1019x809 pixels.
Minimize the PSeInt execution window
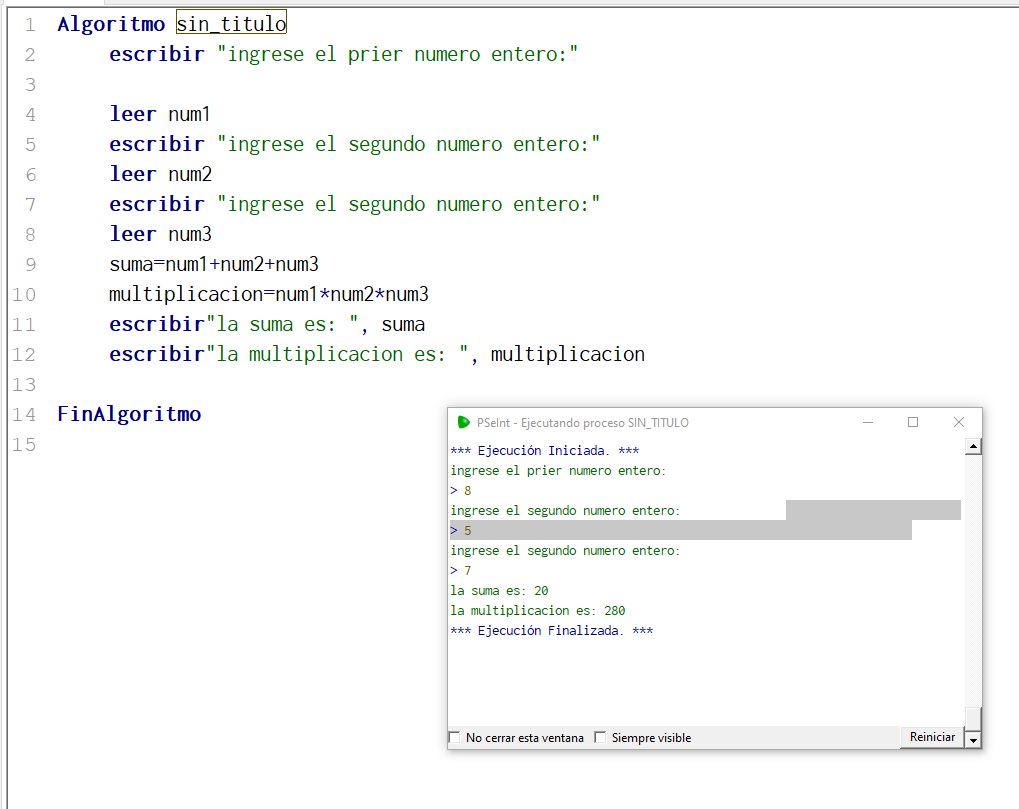click(866, 423)
